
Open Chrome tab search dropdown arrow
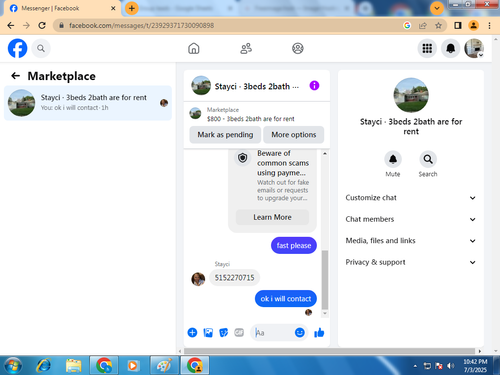(x=437, y=8)
